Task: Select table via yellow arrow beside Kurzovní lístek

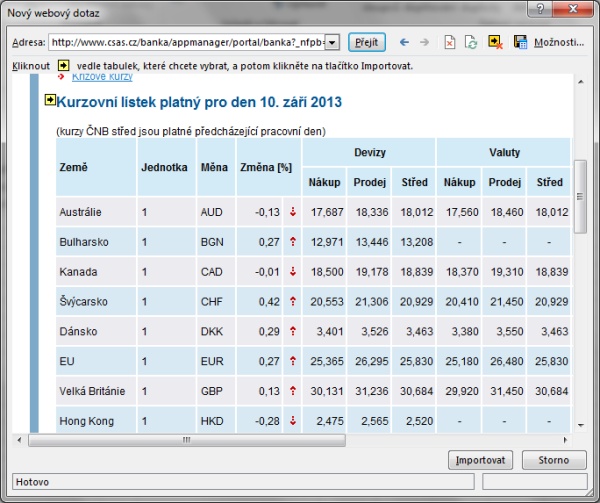Action: pos(50,100)
